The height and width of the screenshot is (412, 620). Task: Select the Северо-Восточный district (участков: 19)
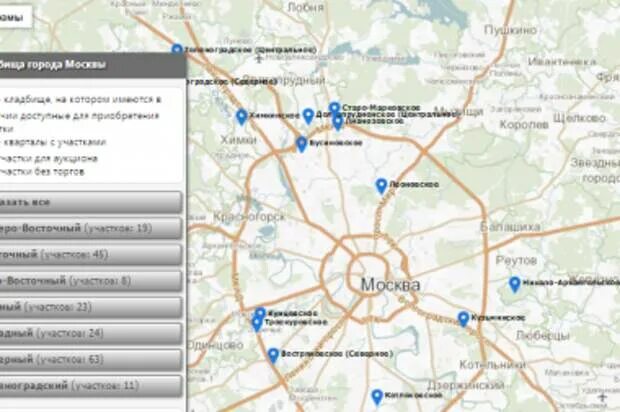(x=91, y=228)
